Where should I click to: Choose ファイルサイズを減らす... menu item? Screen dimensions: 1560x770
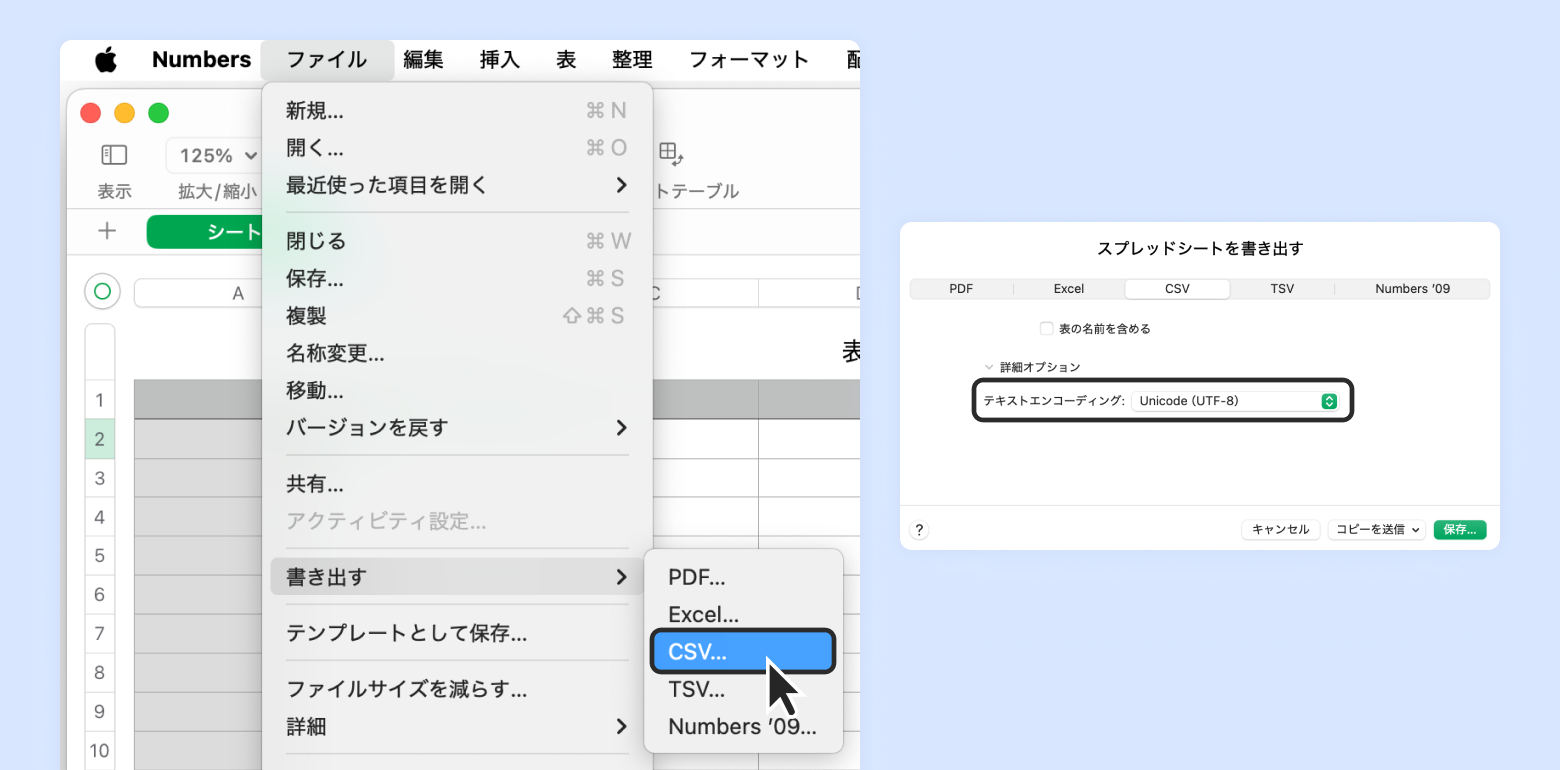click(457, 689)
